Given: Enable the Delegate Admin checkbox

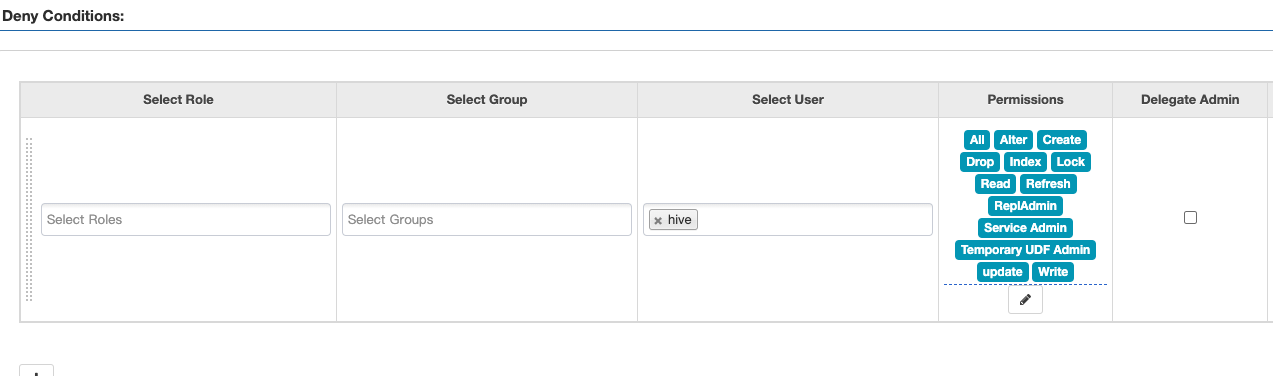Looking at the screenshot, I should tap(1190, 217).
